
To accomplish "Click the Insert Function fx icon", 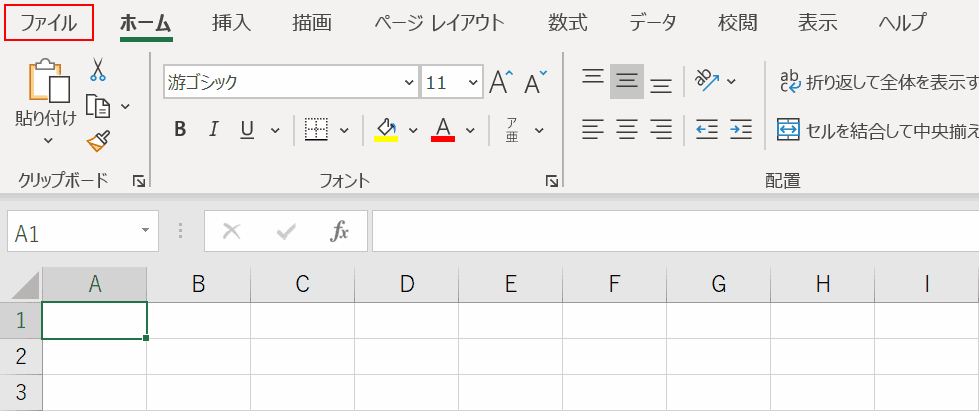I will click(339, 232).
